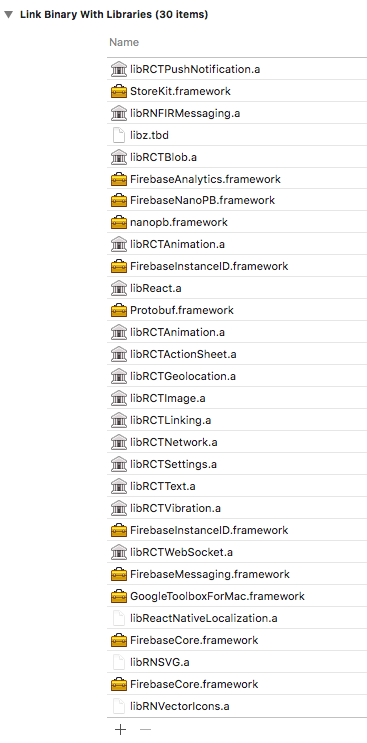Click the Name column header
Screen dimensions: 367x743
124,42
